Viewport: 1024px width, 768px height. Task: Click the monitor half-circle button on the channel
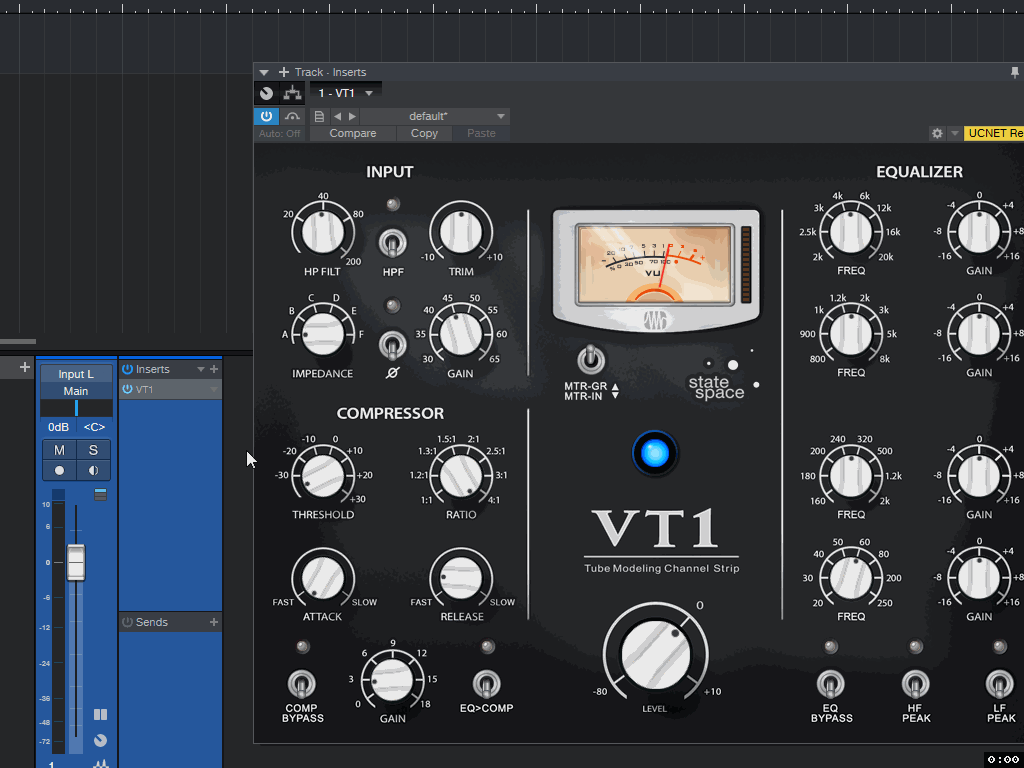tap(93, 470)
